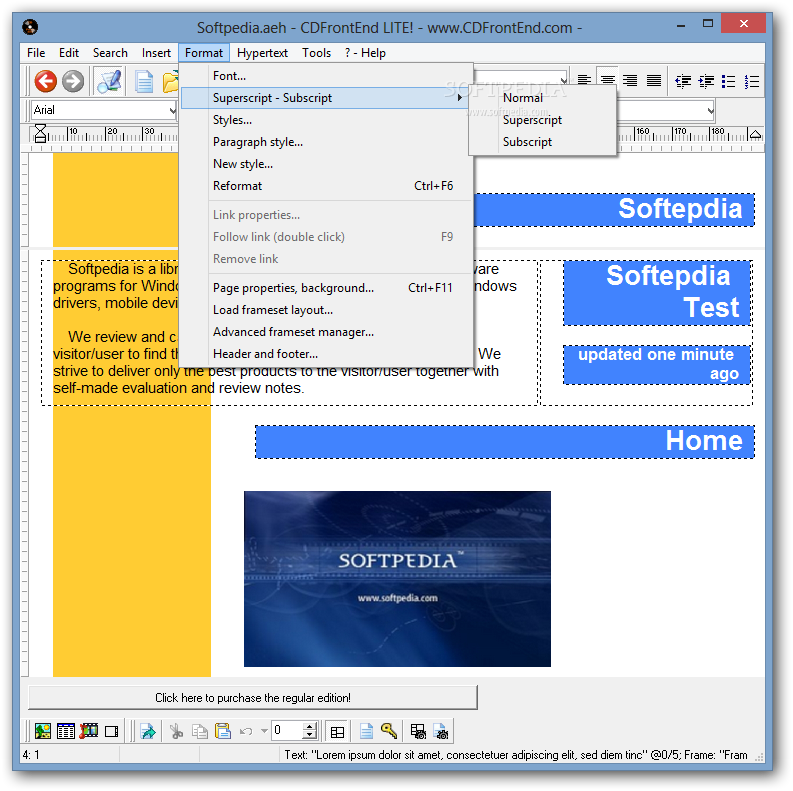Open the Tools menu
This screenshot has width=793, height=791.
(317, 53)
